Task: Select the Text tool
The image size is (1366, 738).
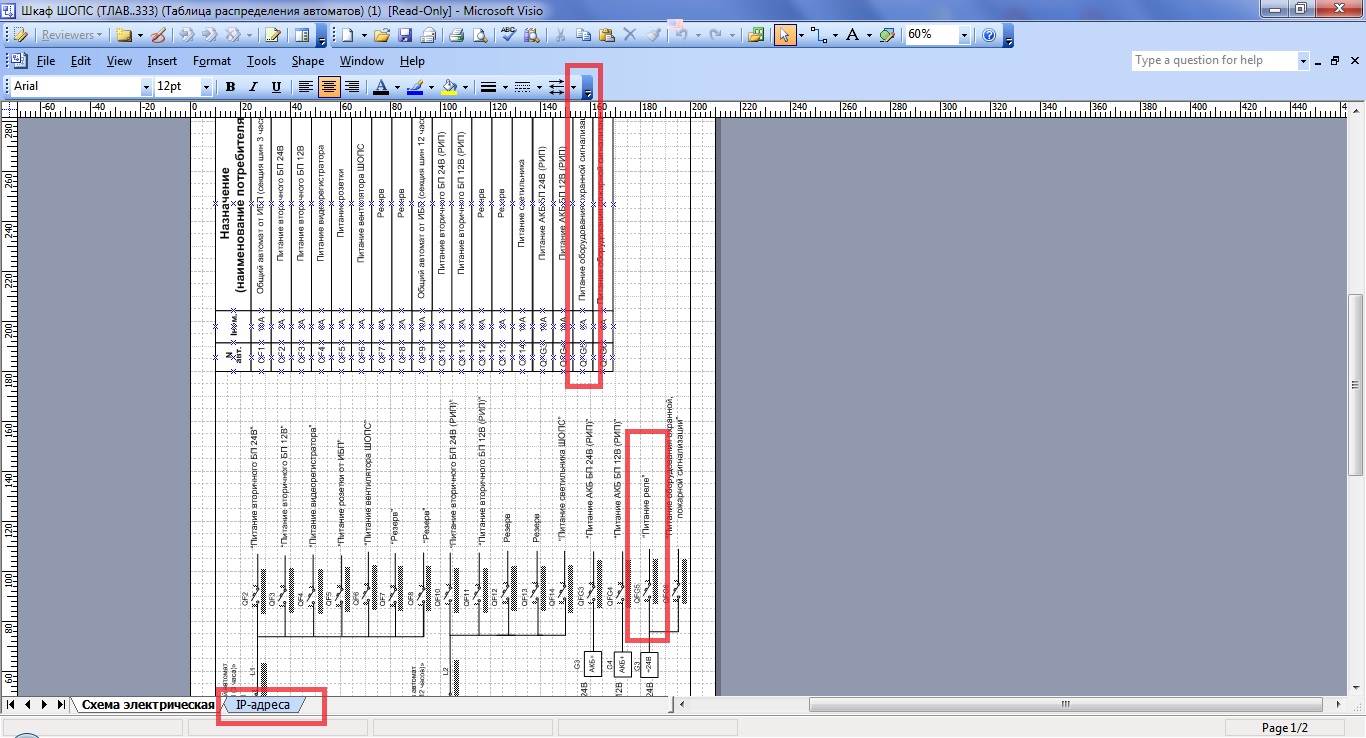Action: 852,35
